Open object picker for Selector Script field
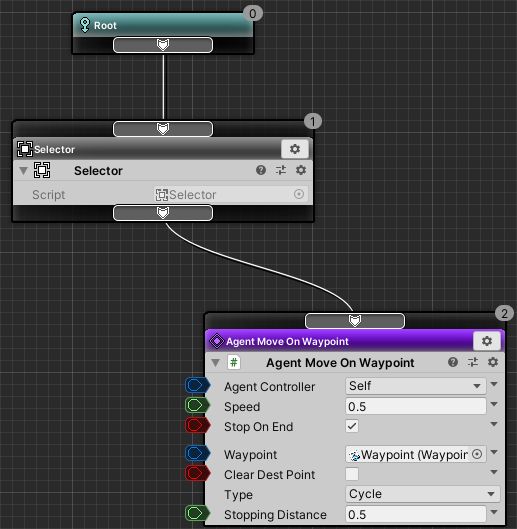 (299, 194)
